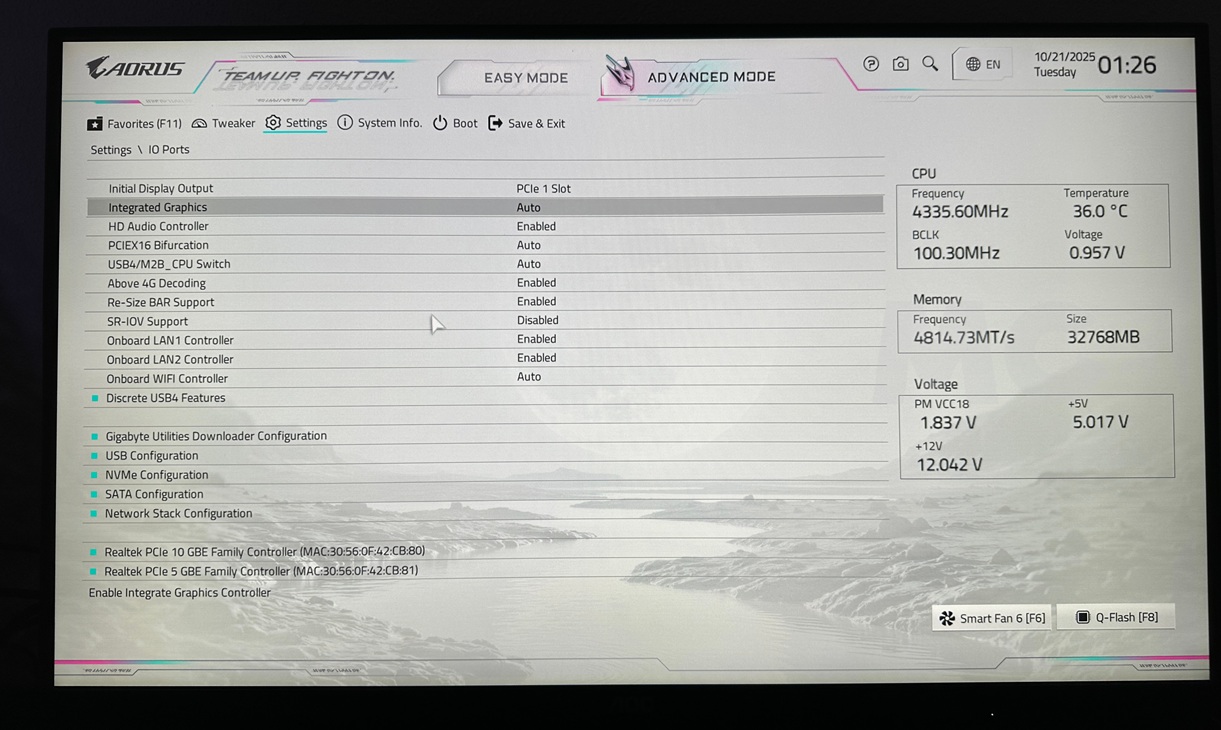Open Initial Display Output PCIe 1 Slot options
This screenshot has width=1221, height=730.
(543, 188)
